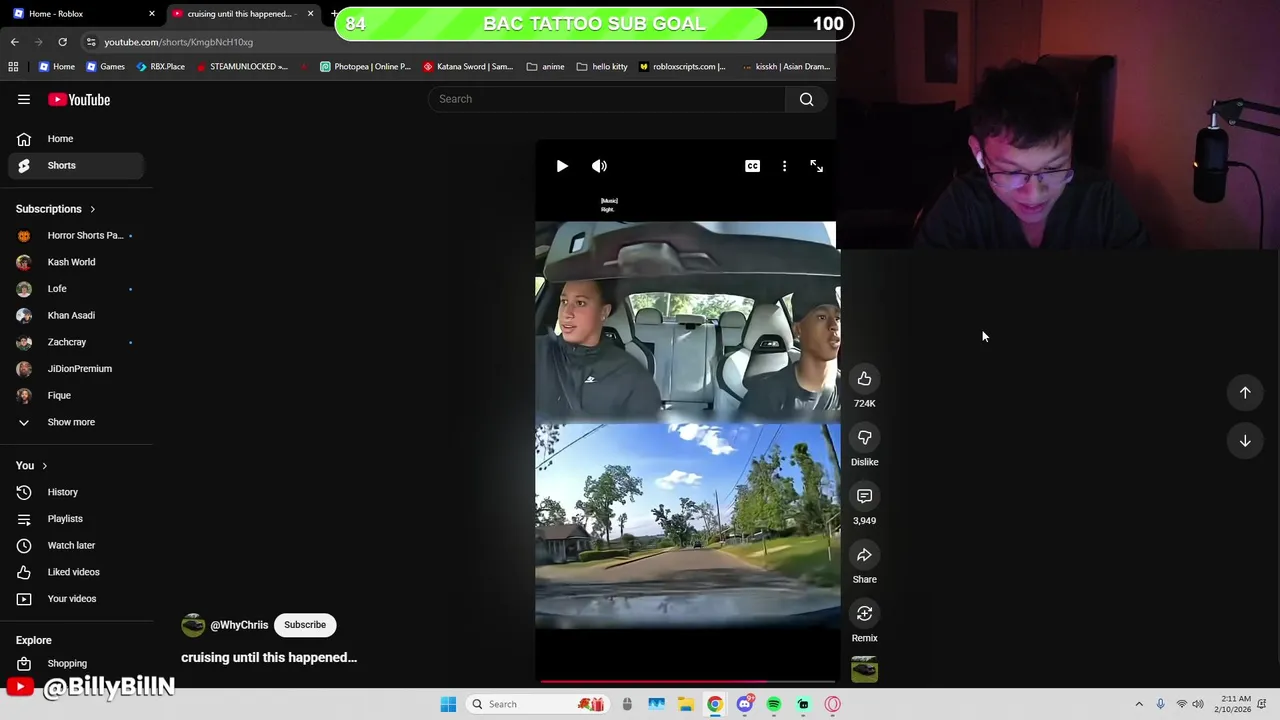Open the STEAMUNLOCKED bookmark
This screenshot has height=720, width=1280.
point(241,67)
